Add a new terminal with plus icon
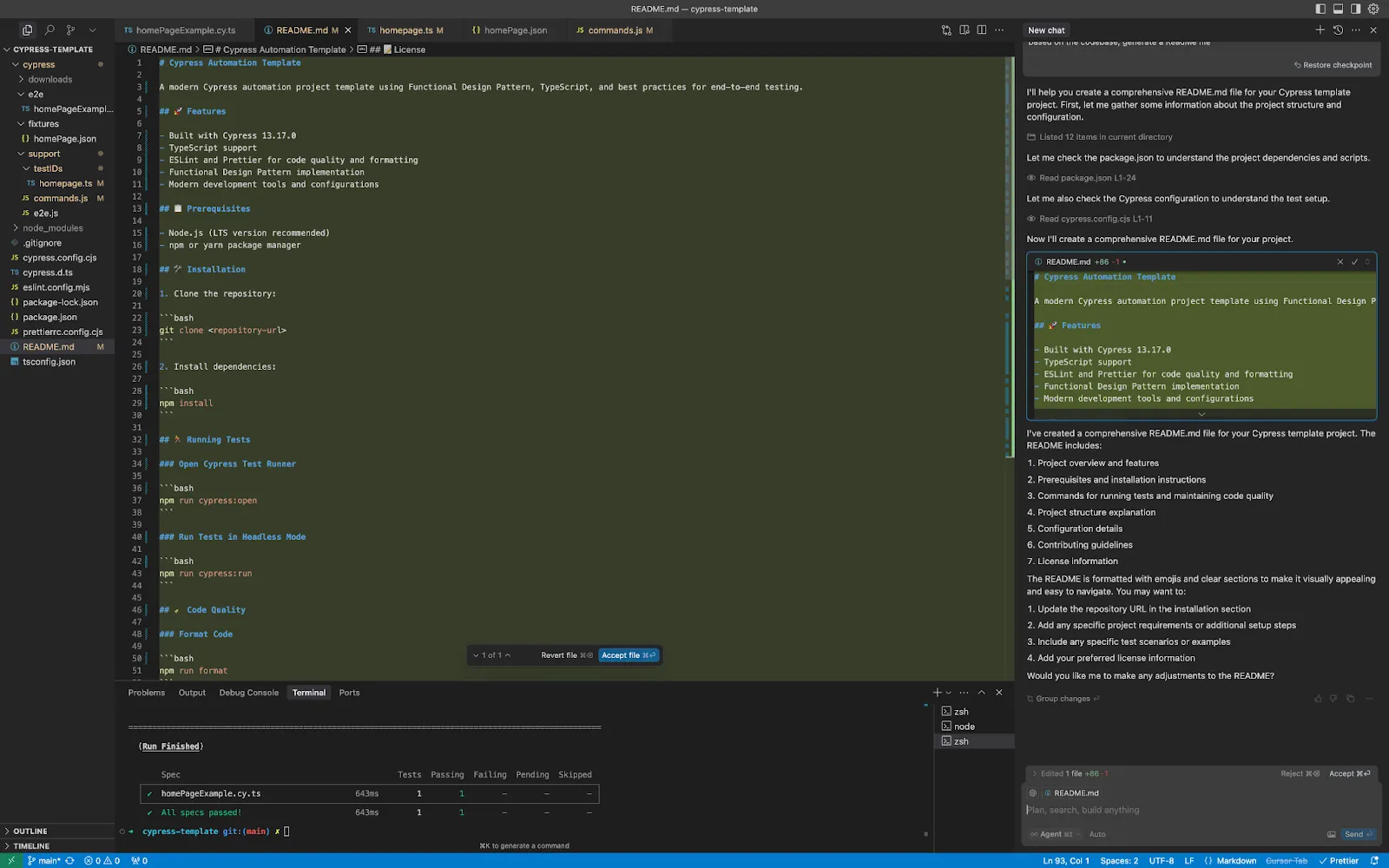1389x868 pixels. tap(937, 693)
